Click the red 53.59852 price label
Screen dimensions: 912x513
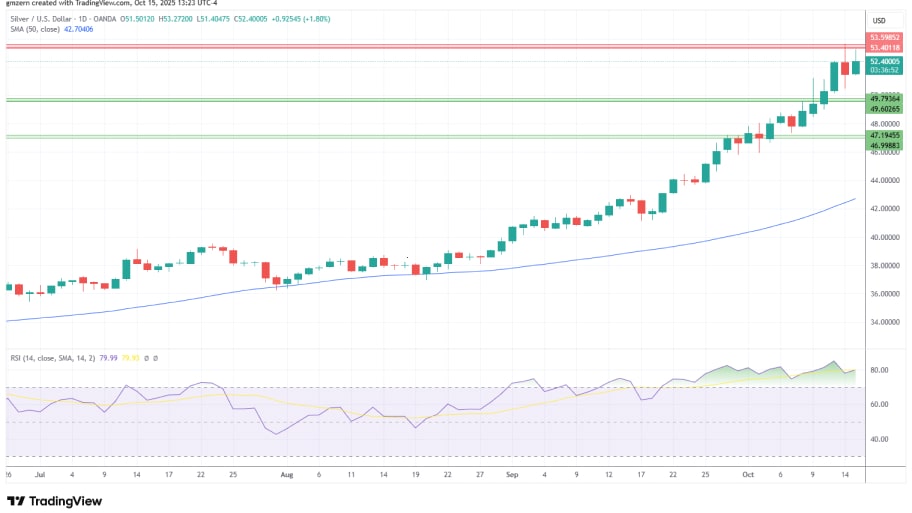tap(885, 37)
